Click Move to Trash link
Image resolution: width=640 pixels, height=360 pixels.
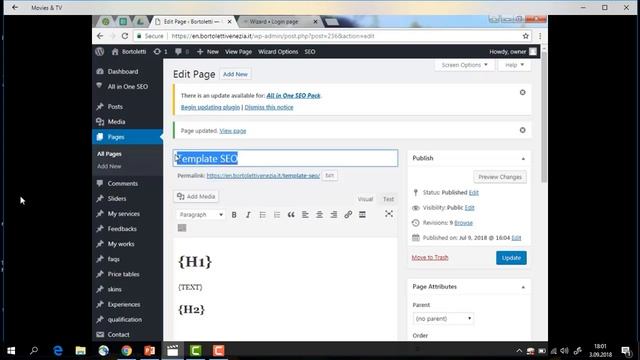[x=430, y=258]
